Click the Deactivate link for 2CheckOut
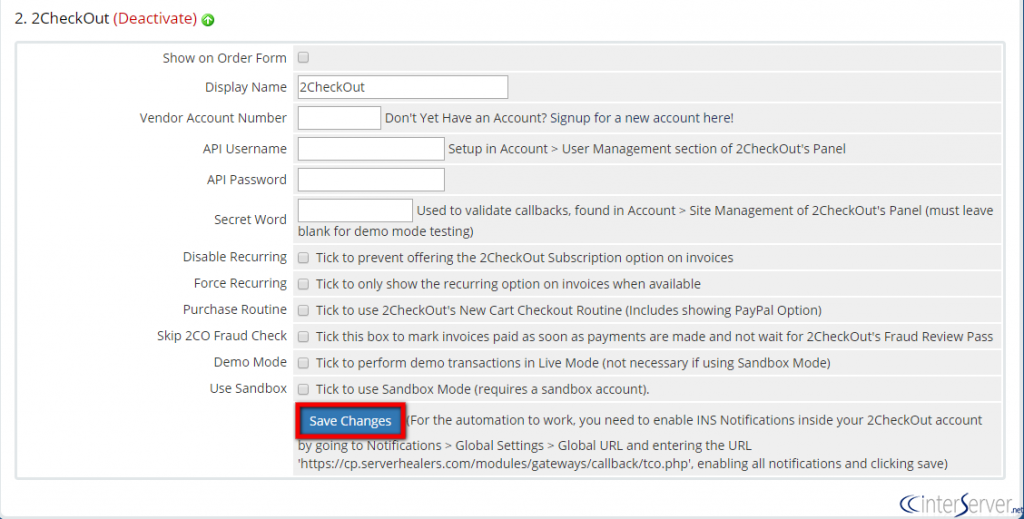Screen dimensions: 1024x519 155,18
